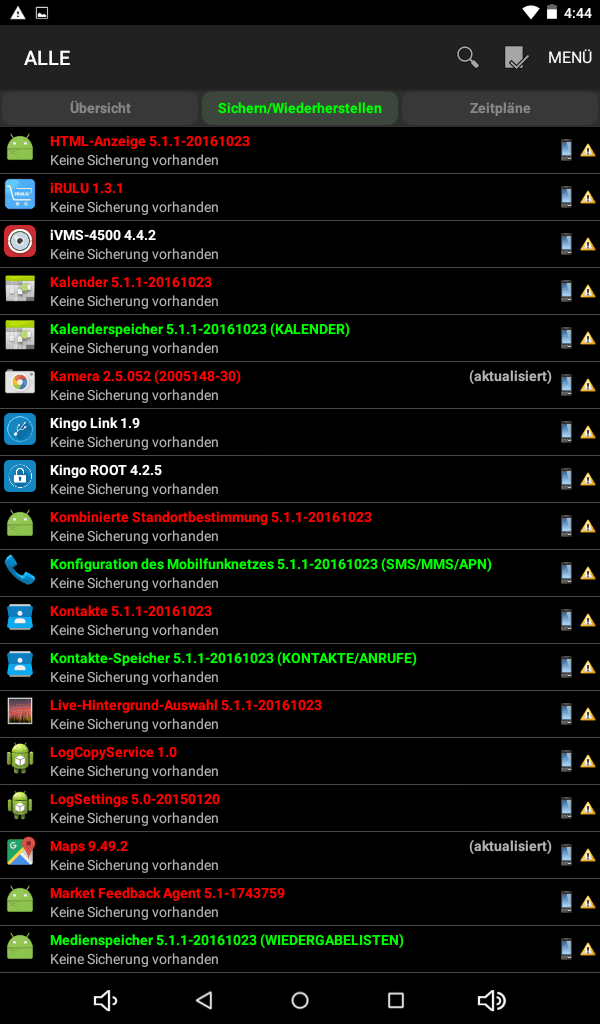Screen dimensions: 600x1024
Task: Tap the iVMS-4500 camera app icon
Action: click(20, 242)
